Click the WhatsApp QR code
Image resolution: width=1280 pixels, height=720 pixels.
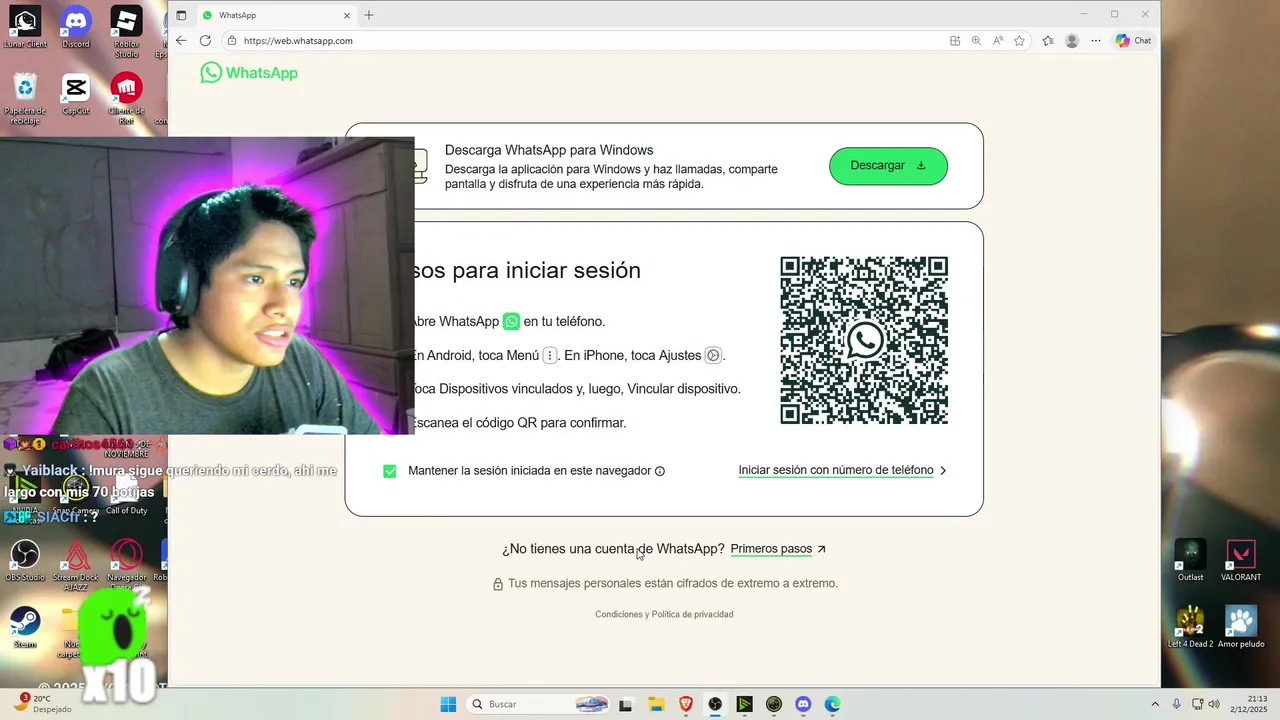(x=864, y=340)
